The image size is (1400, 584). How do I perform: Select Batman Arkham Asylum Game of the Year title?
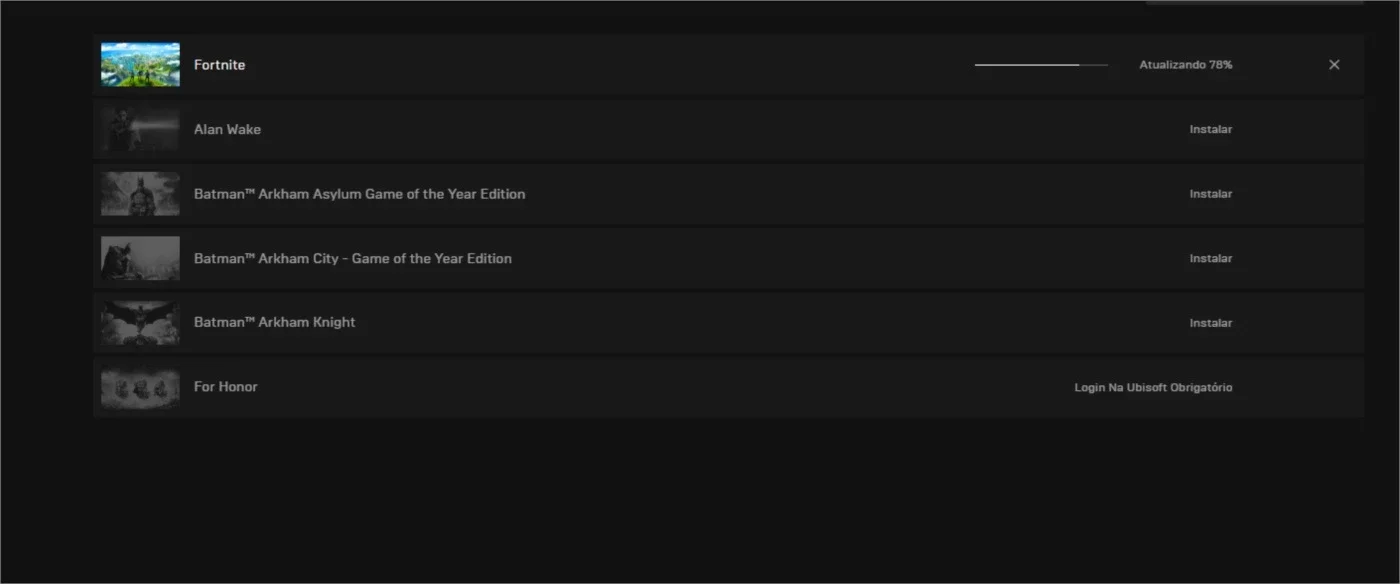(x=359, y=194)
